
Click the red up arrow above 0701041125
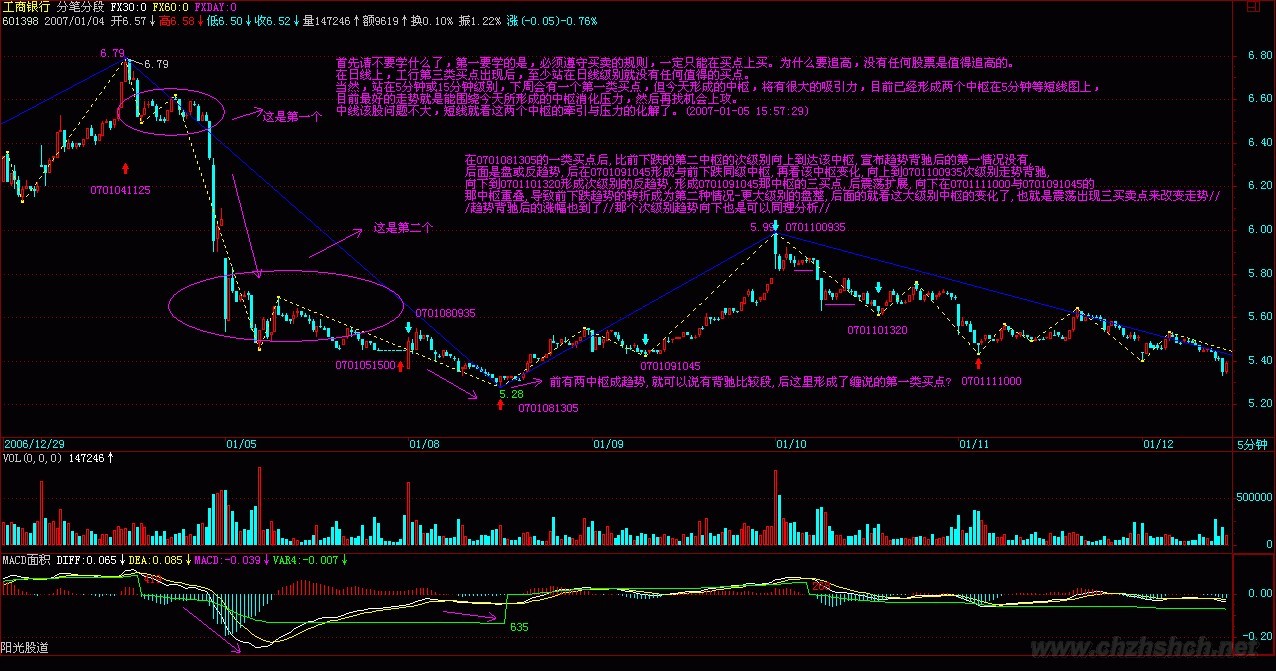click(125, 169)
